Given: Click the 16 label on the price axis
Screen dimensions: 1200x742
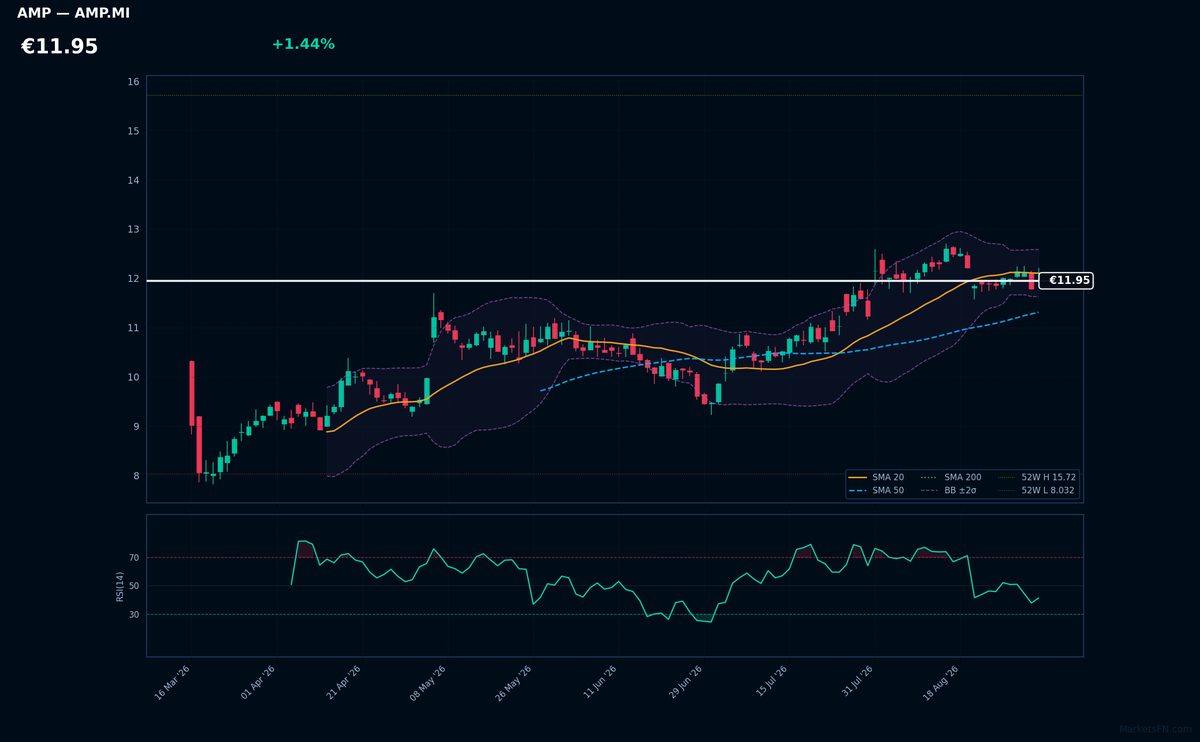Looking at the screenshot, I should click(x=133, y=82).
